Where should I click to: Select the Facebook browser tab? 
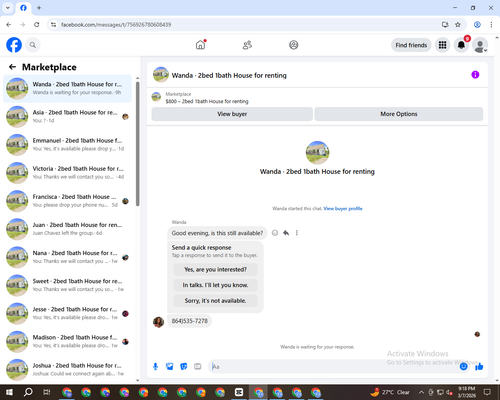point(23,8)
